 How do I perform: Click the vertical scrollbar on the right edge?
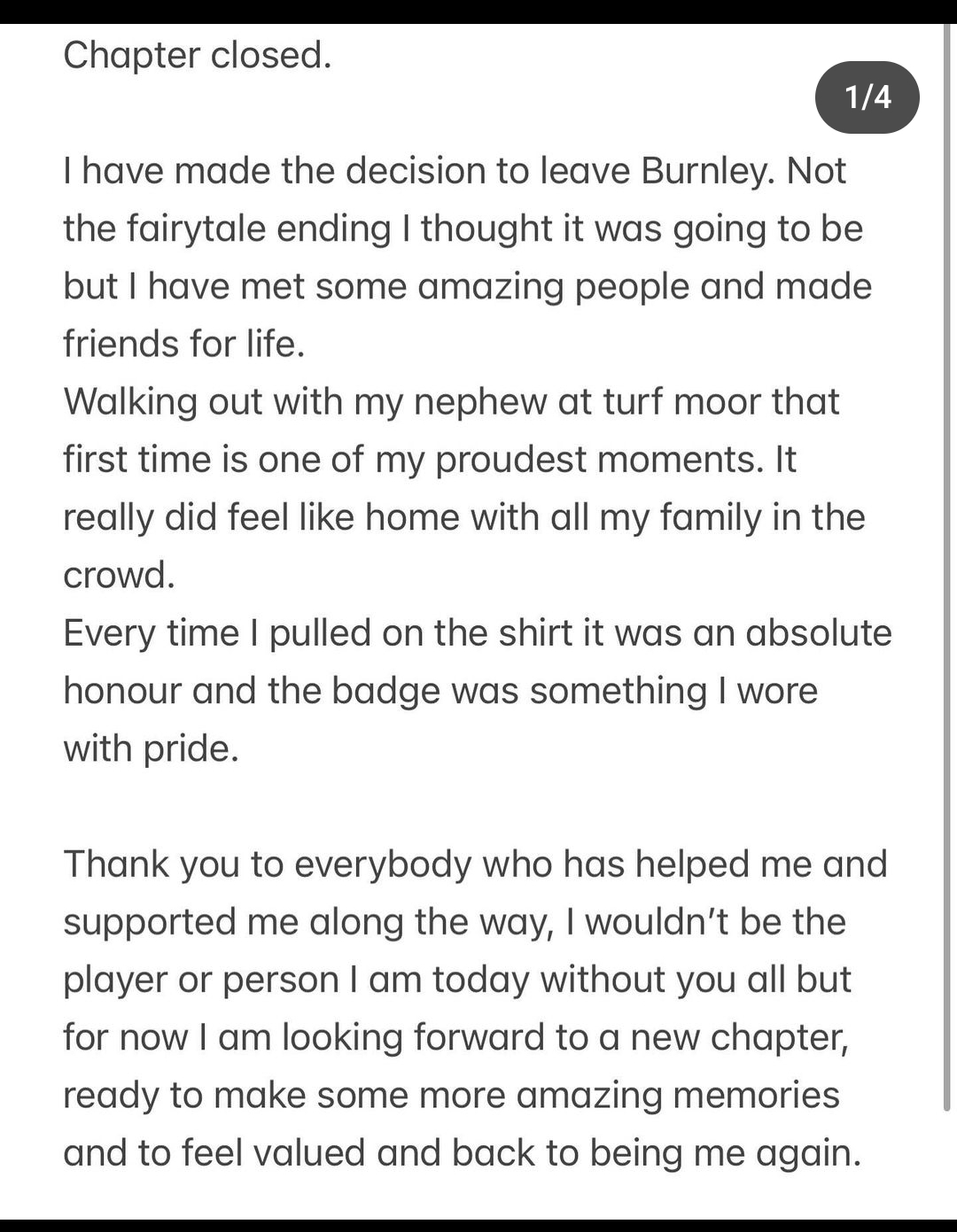pos(946,567)
